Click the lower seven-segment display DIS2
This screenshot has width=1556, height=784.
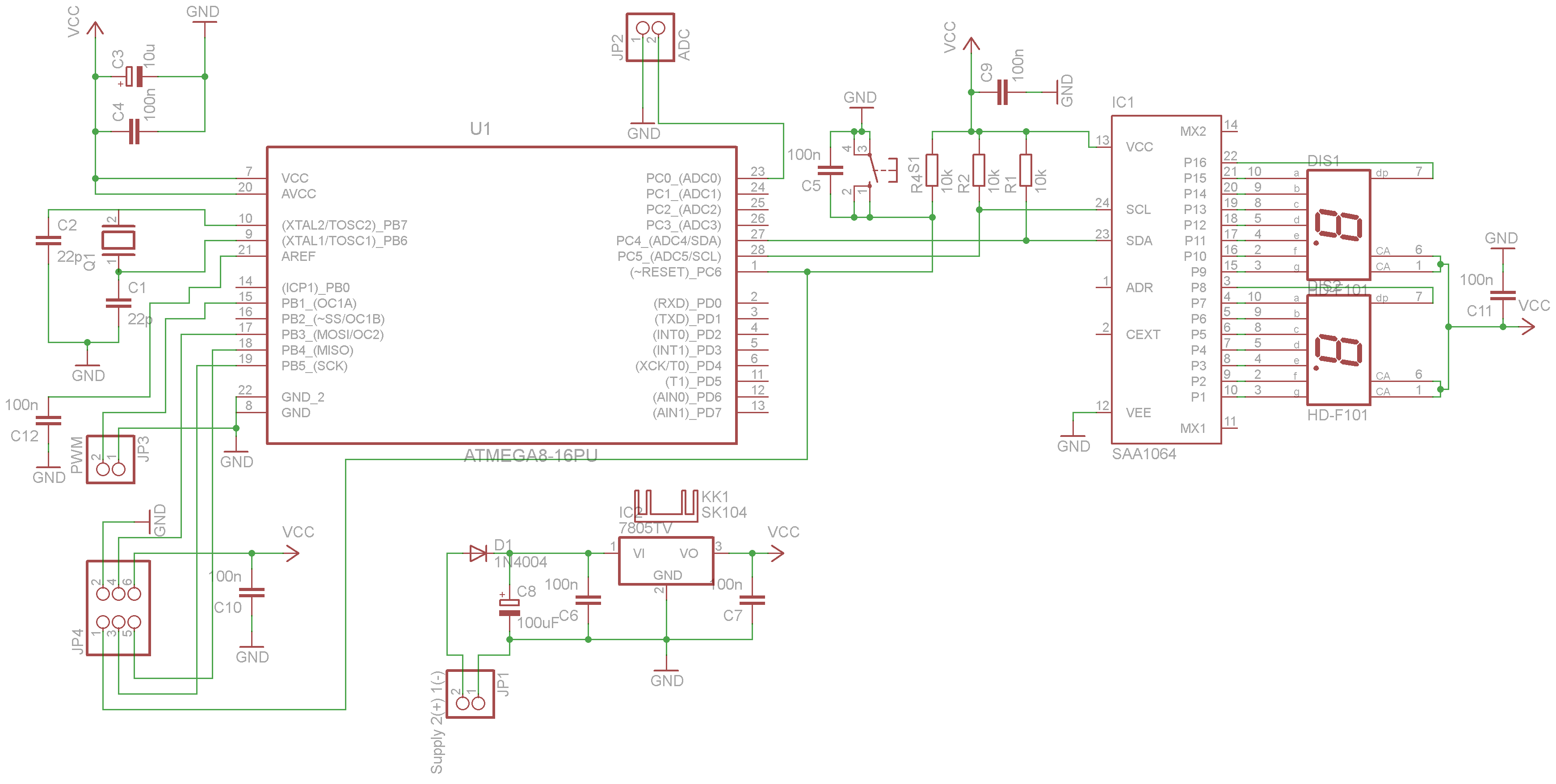click(1338, 350)
